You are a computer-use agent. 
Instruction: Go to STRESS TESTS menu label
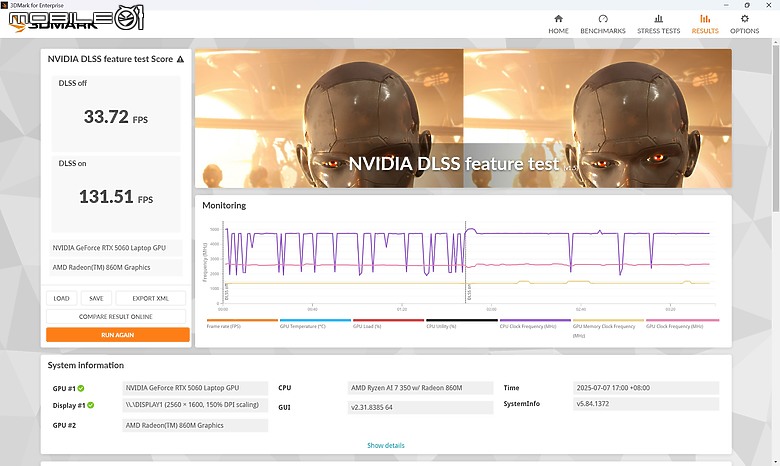click(659, 31)
